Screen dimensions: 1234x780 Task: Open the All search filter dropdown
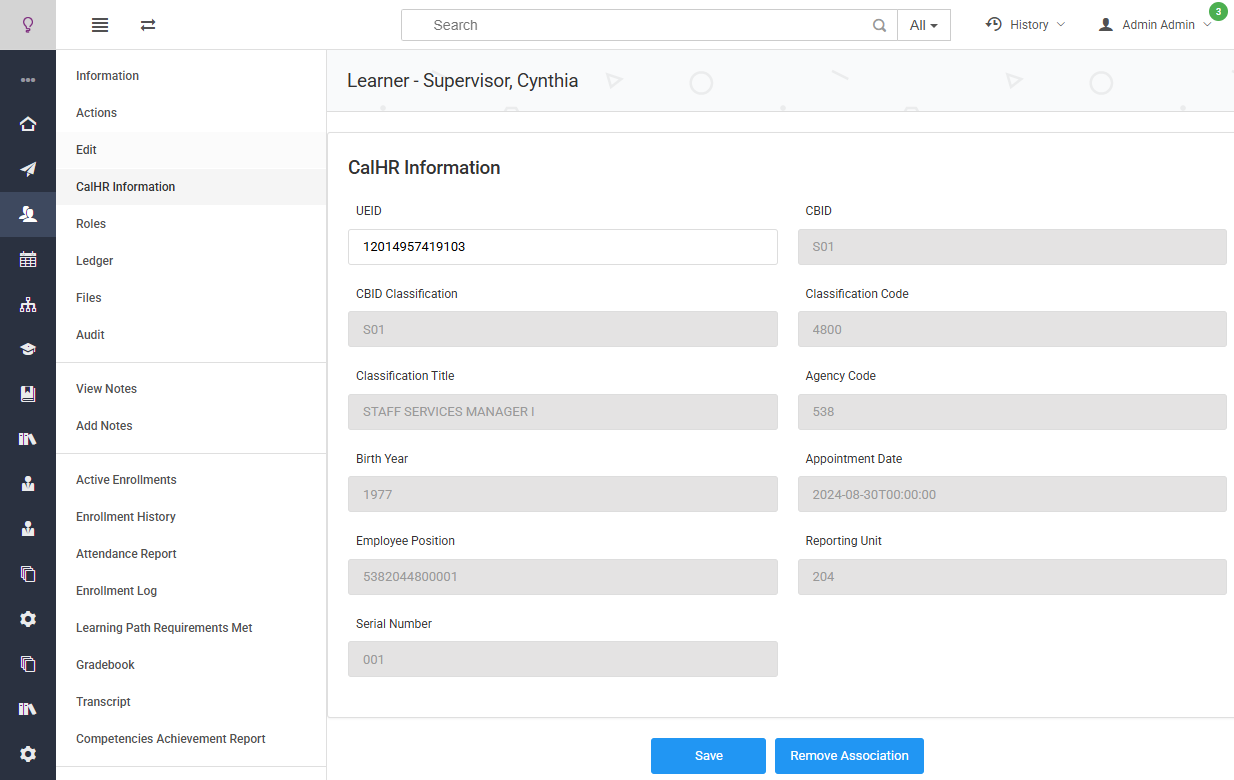[x=923, y=24]
